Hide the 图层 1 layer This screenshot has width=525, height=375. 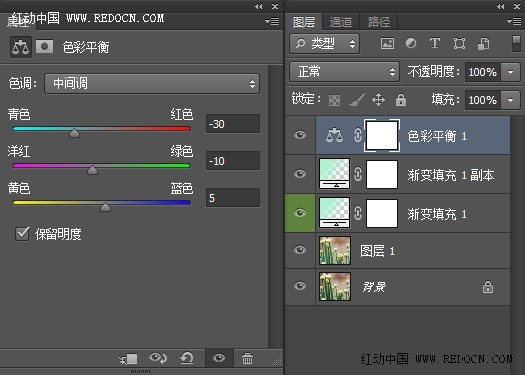[x=300, y=250]
